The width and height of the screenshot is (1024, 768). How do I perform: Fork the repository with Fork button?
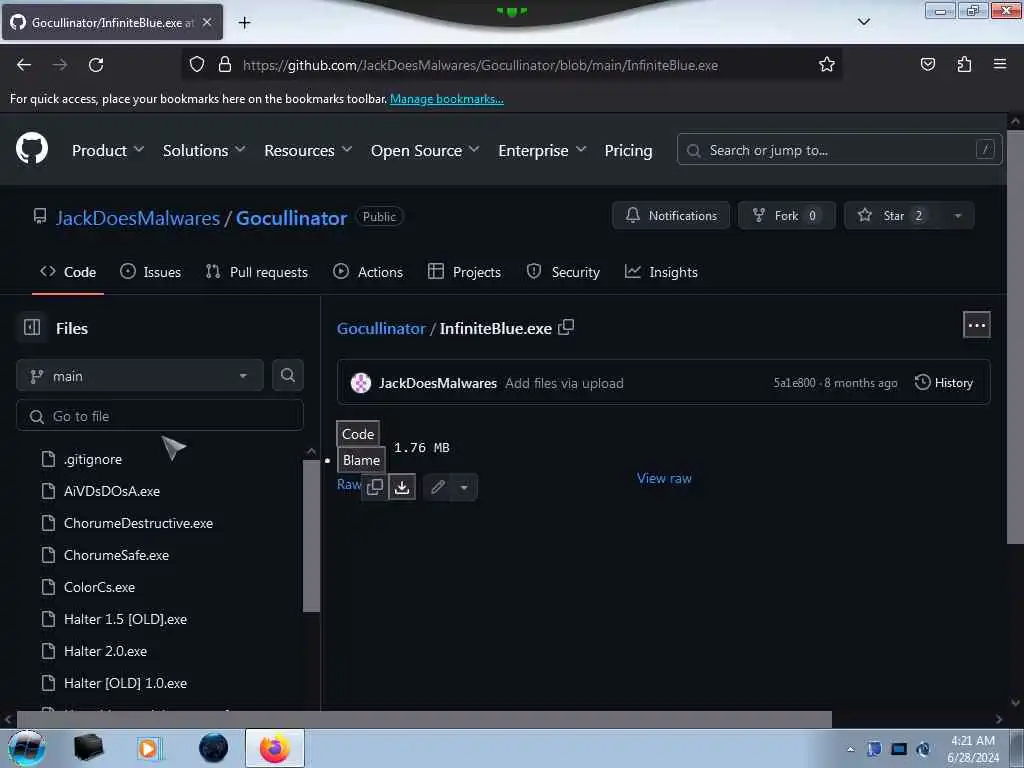(786, 216)
